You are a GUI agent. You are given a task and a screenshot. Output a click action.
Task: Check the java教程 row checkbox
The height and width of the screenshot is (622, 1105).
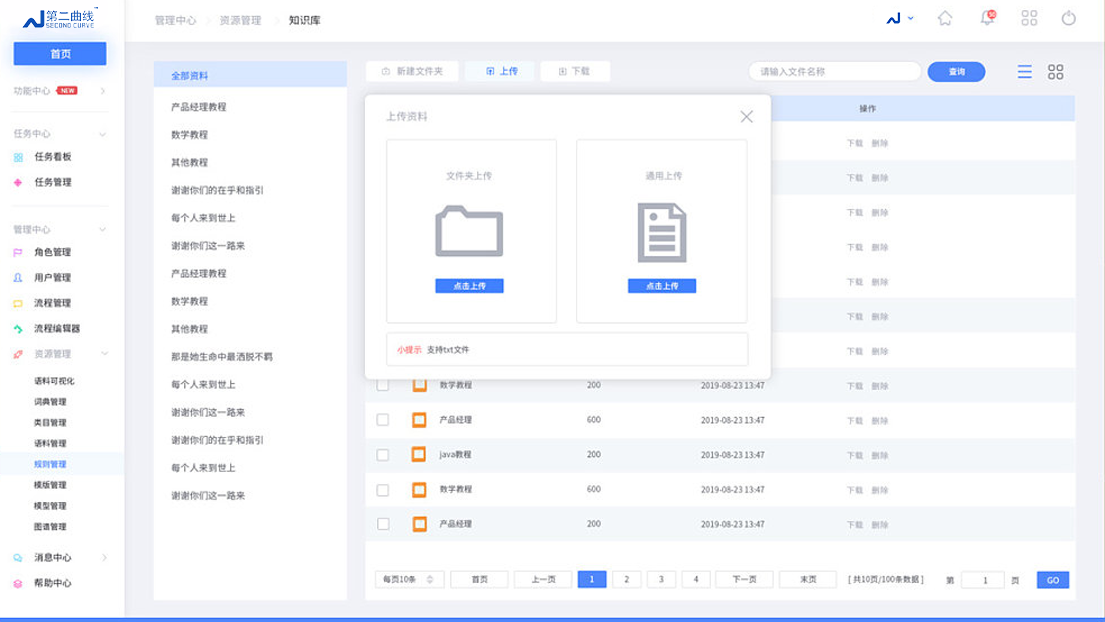coord(383,455)
